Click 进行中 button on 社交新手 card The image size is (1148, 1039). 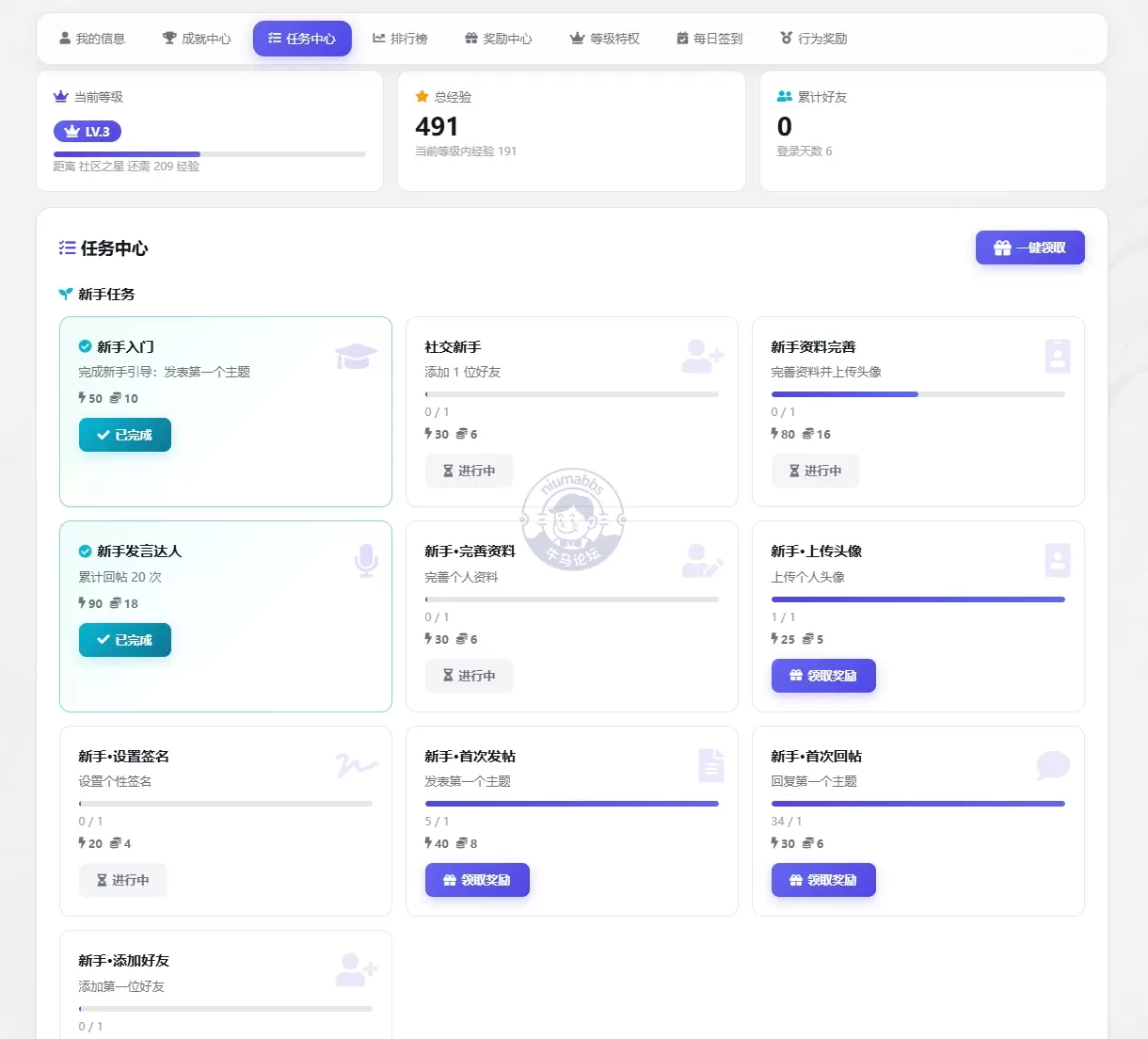[470, 471]
